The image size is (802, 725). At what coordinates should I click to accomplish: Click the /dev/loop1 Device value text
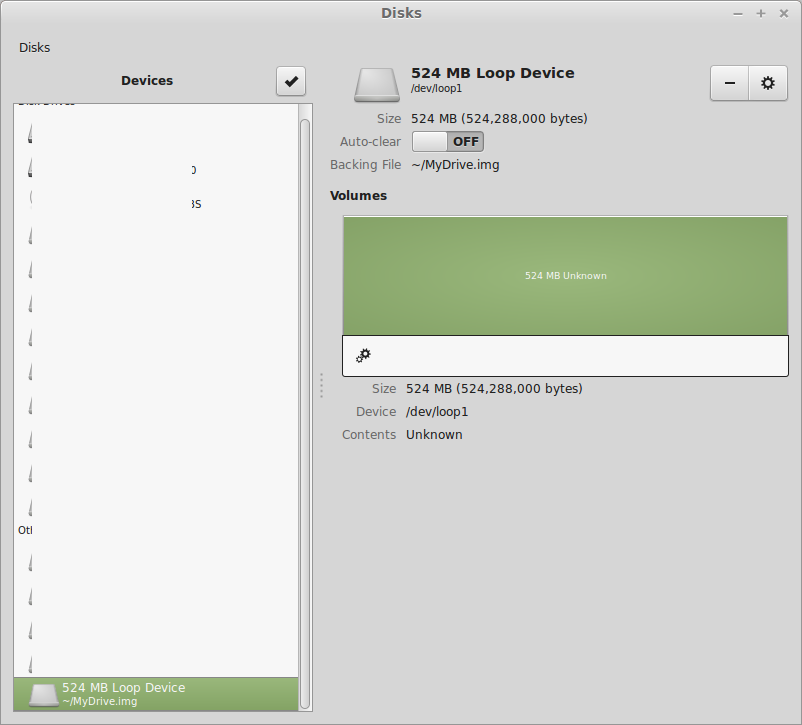click(437, 412)
